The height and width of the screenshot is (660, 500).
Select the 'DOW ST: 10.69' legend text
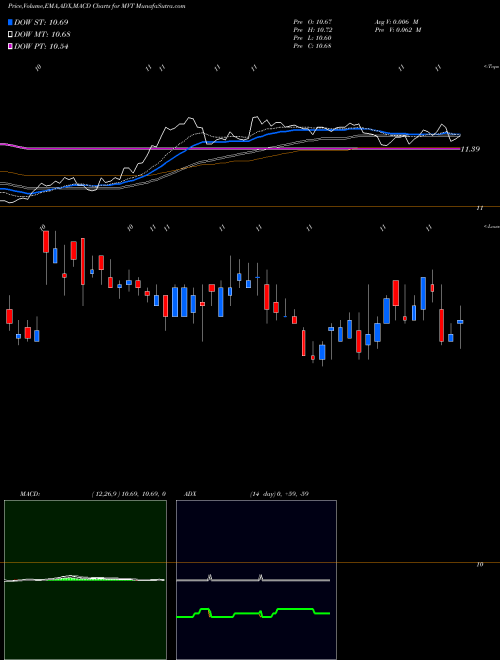[41, 22]
